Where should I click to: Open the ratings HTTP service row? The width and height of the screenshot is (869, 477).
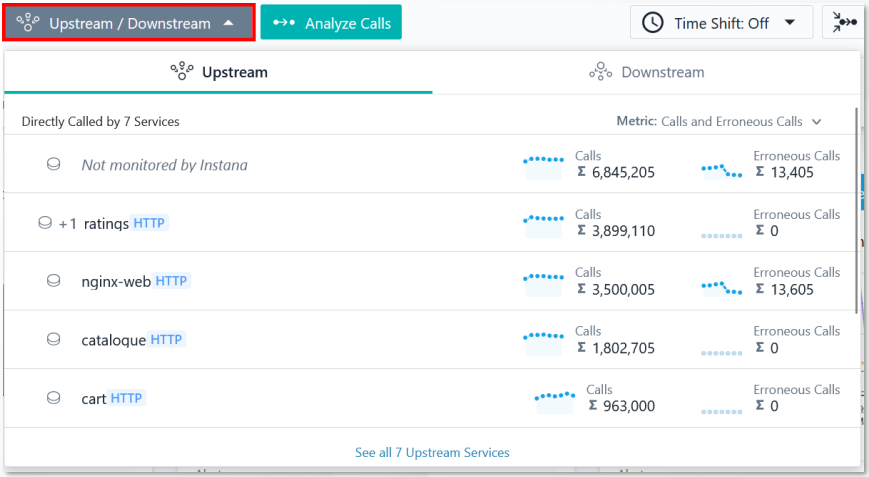(x=430, y=223)
